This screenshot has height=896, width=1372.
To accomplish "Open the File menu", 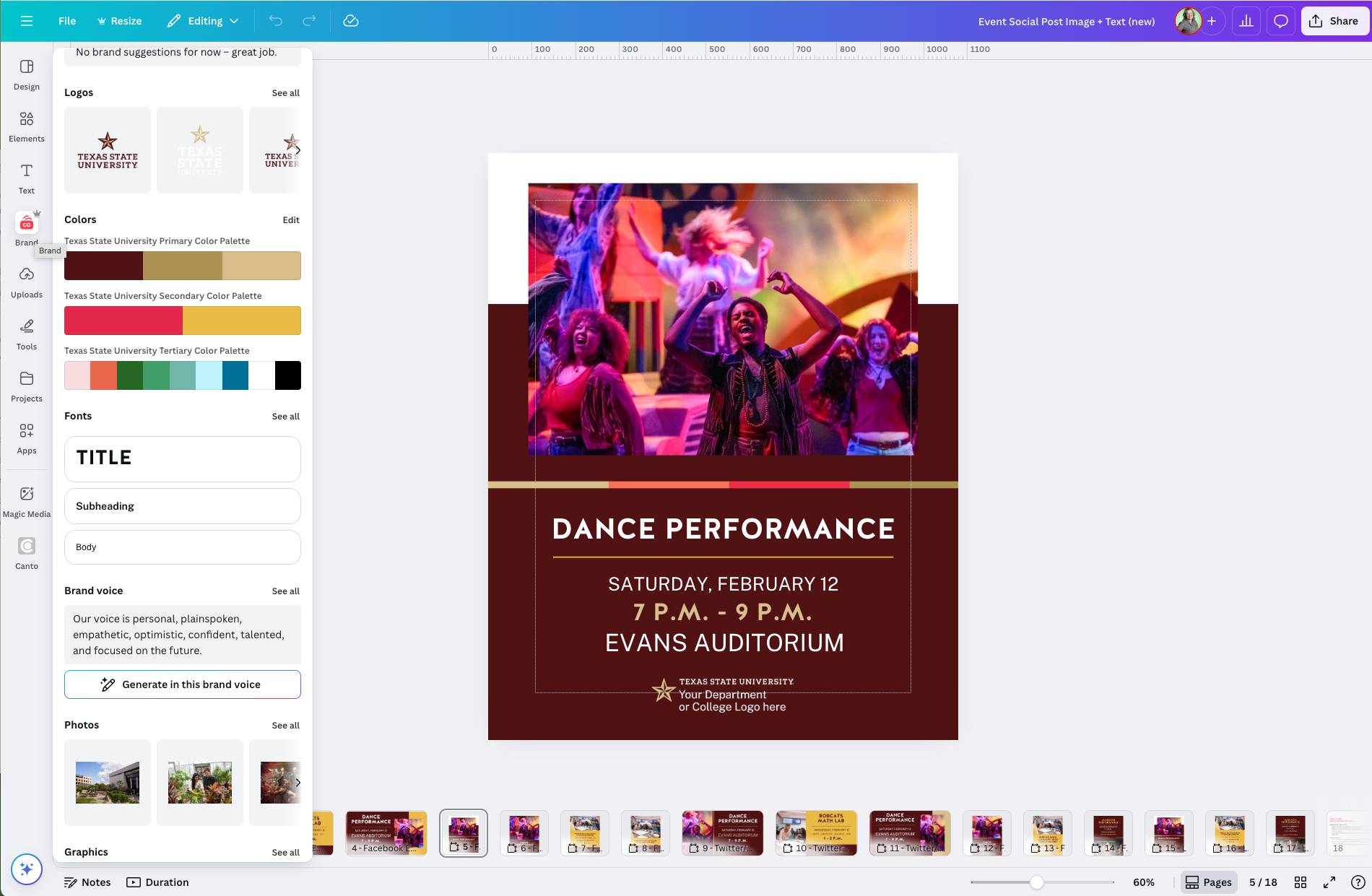I will click(x=66, y=20).
